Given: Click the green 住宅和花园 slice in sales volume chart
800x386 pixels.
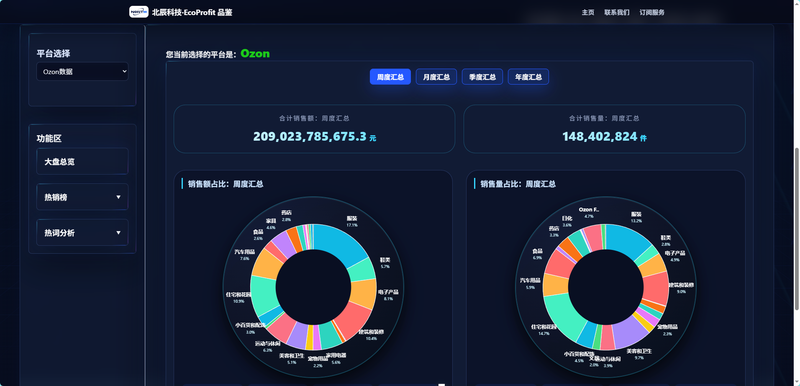Looking at the screenshot, I should tap(561, 314).
